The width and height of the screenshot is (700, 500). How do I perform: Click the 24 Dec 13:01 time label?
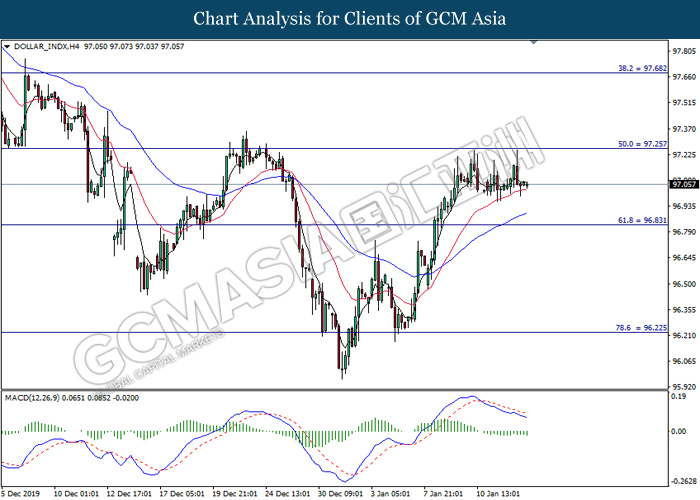[288, 494]
